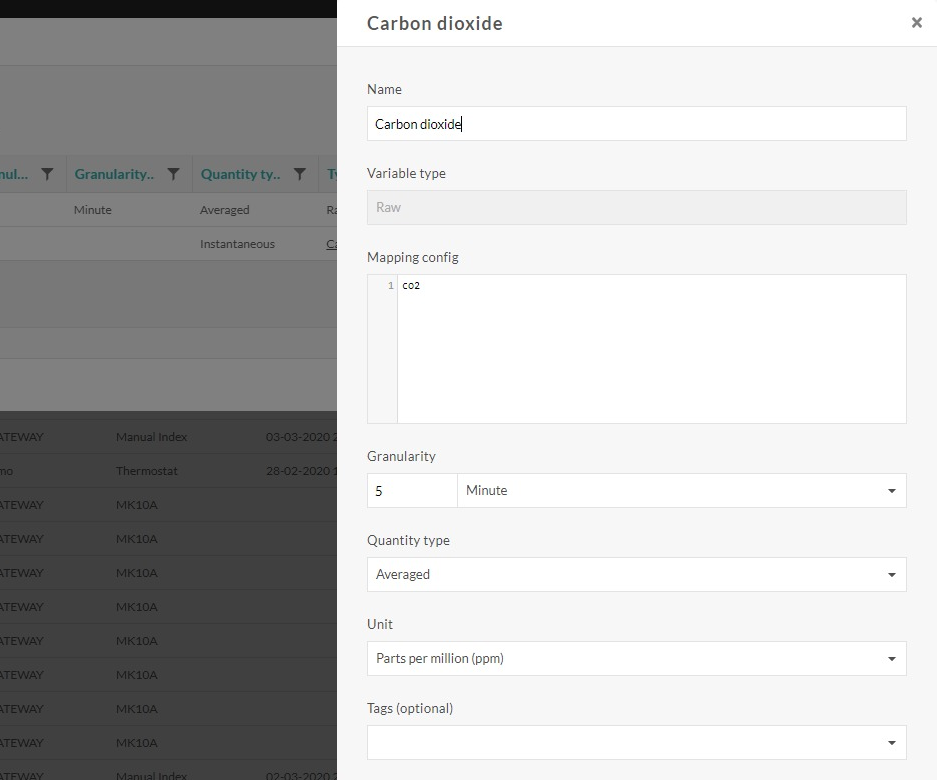Click line number 1 in the Mapping config gutter

pyautogui.click(x=389, y=285)
